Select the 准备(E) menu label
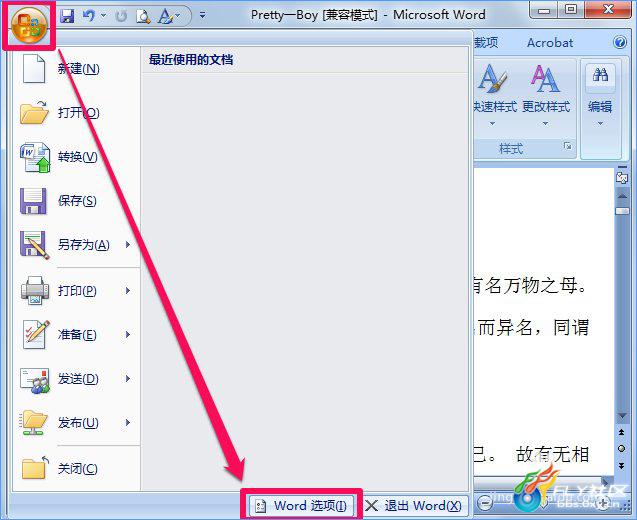Screen dimensions: 637x520 pos(77,334)
